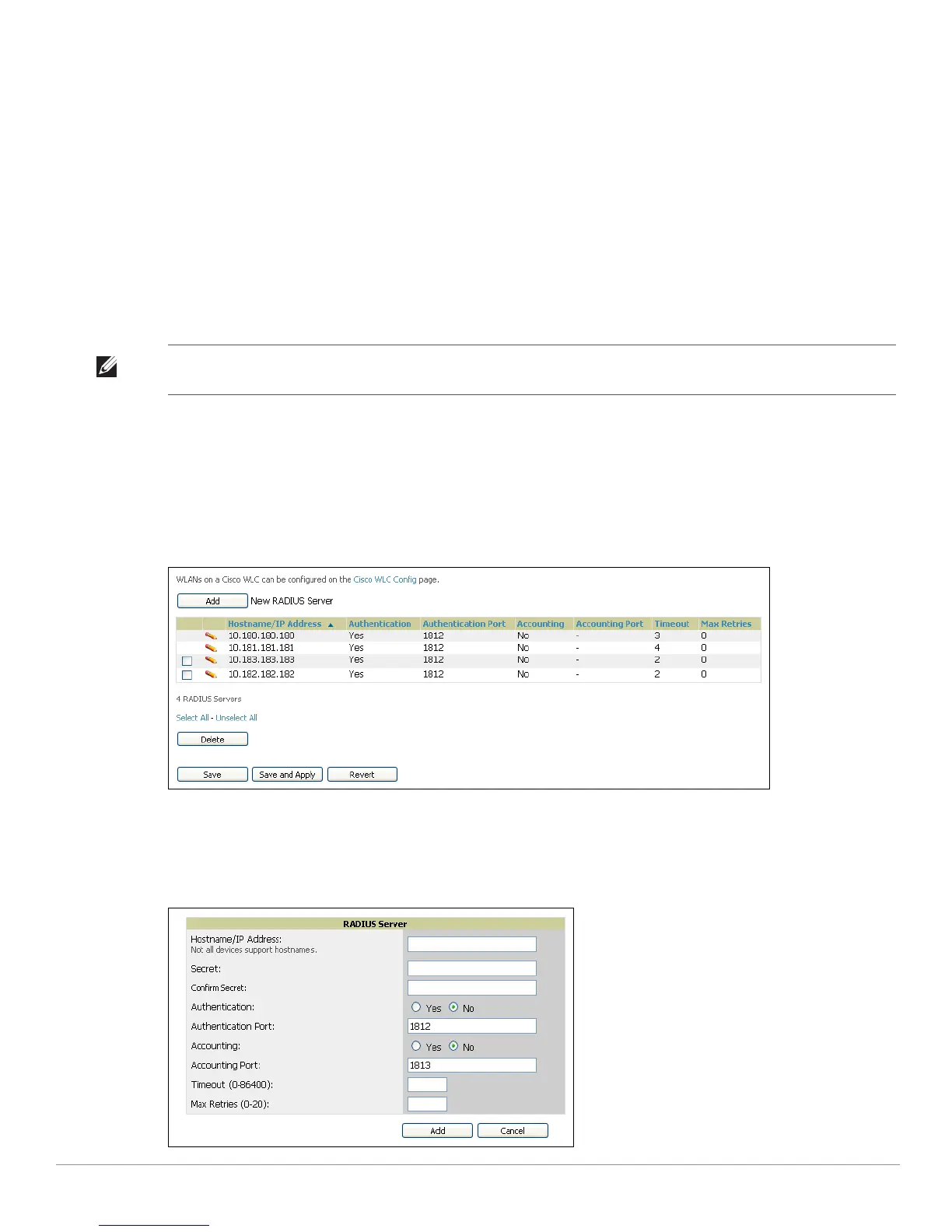Click the 10.183.183.183 hostname cell
952x1232 pixels.
coord(261,660)
